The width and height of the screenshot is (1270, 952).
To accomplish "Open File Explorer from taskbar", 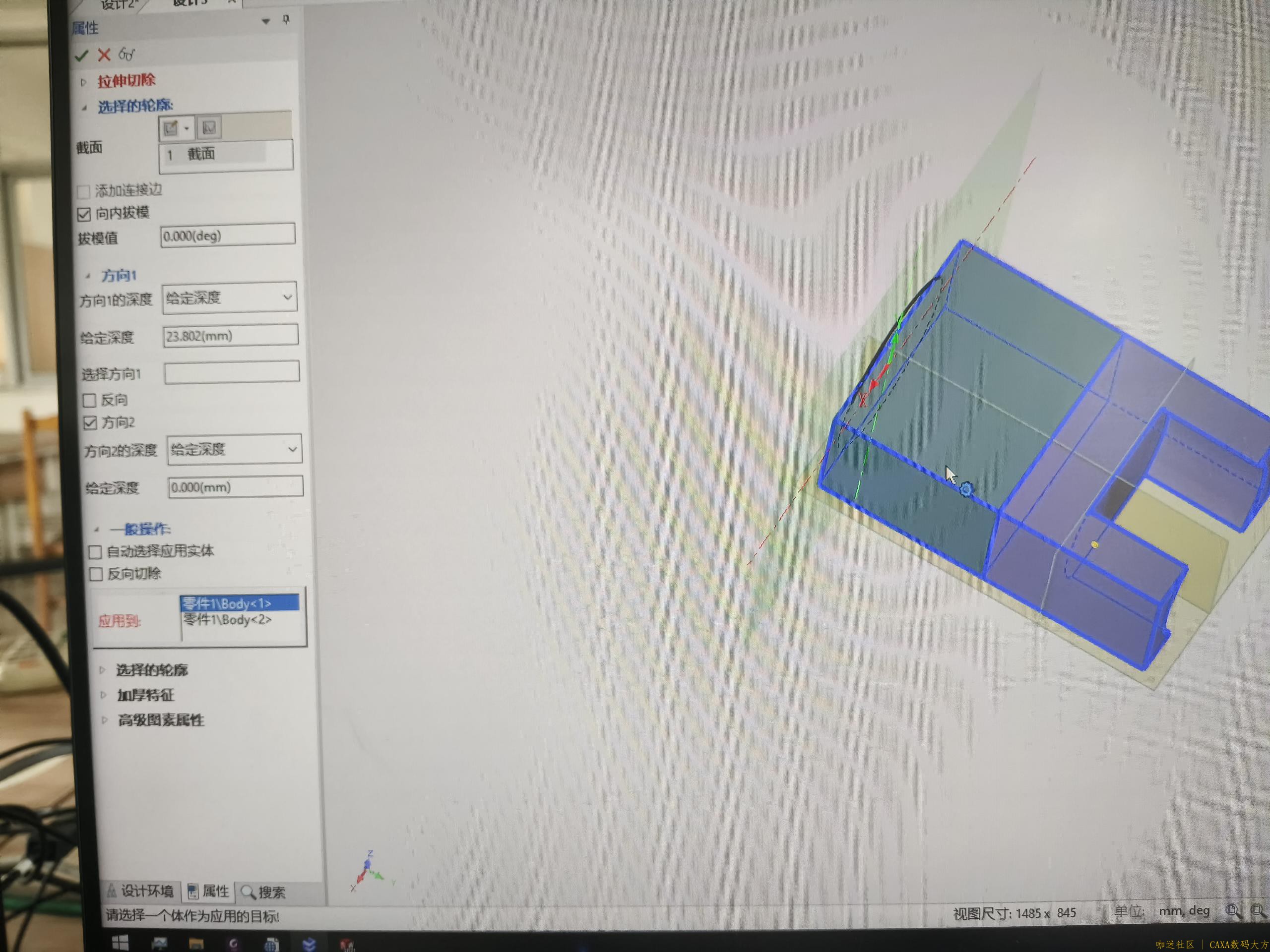I will pyautogui.click(x=196, y=943).
